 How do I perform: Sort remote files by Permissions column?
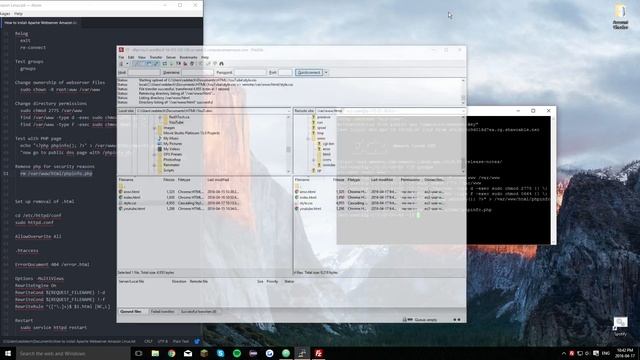410,180
